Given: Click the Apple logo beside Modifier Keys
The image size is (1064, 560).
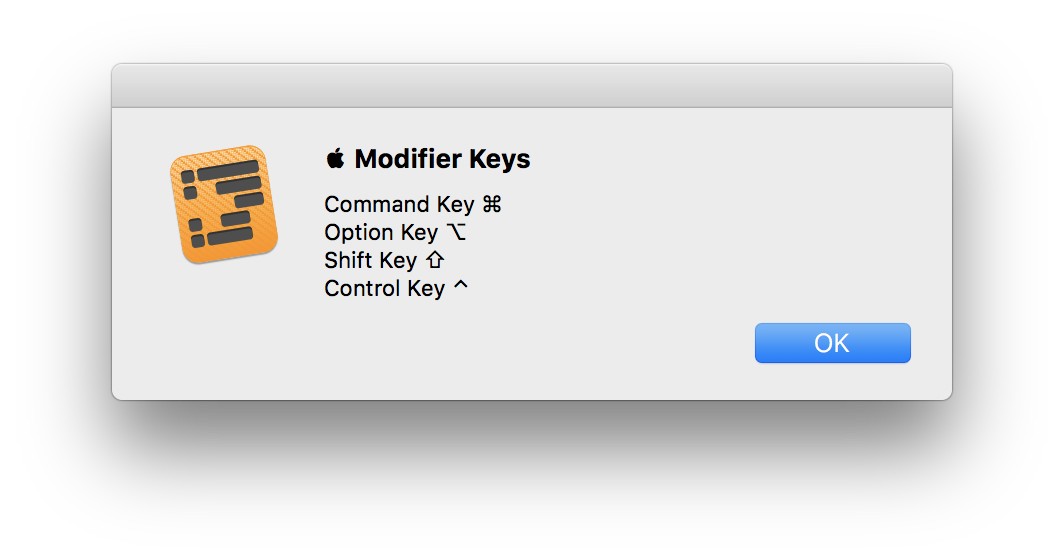Looking at the screenshot, I should 335,158.
